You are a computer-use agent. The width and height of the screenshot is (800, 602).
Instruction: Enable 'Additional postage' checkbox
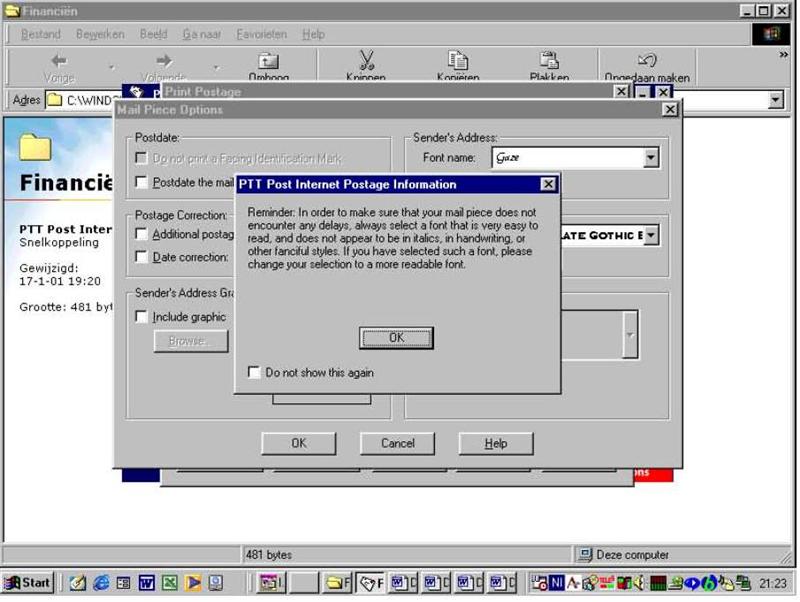pos(141,234)
